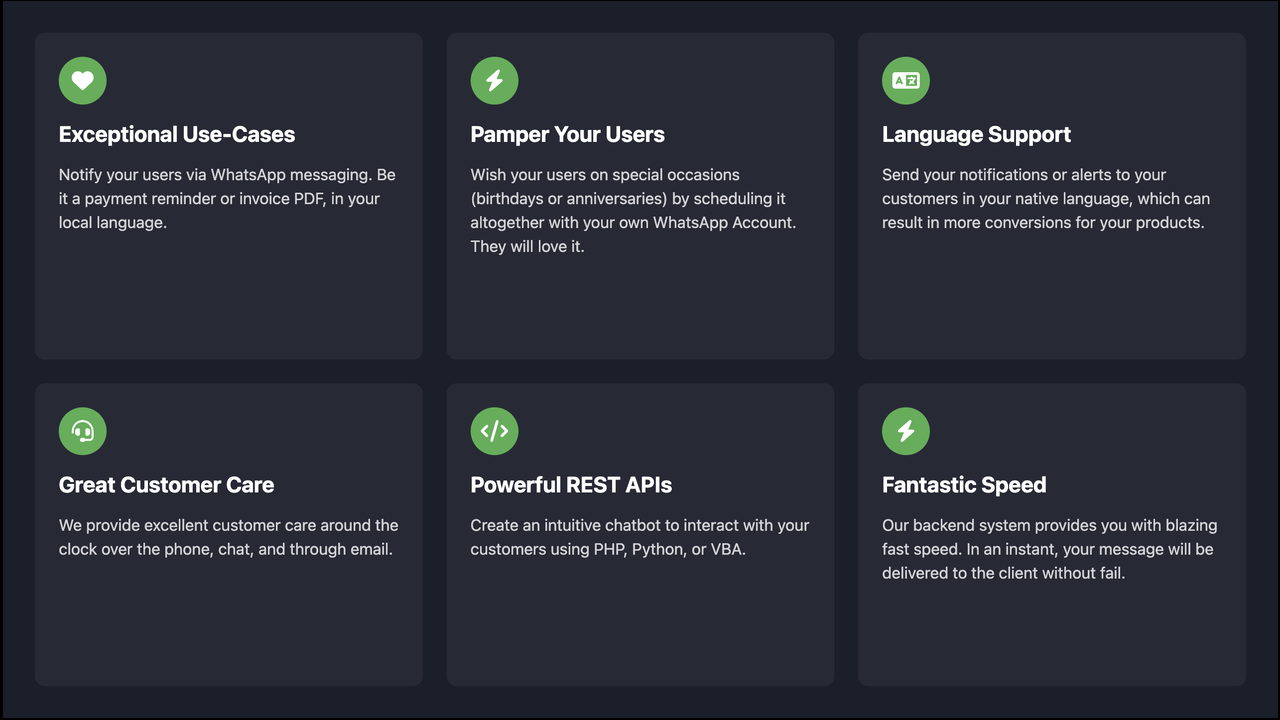The image size is (1280, 720).
Task: Click the description about blazing fast backend speed
Action: (x=1047, y=549)
